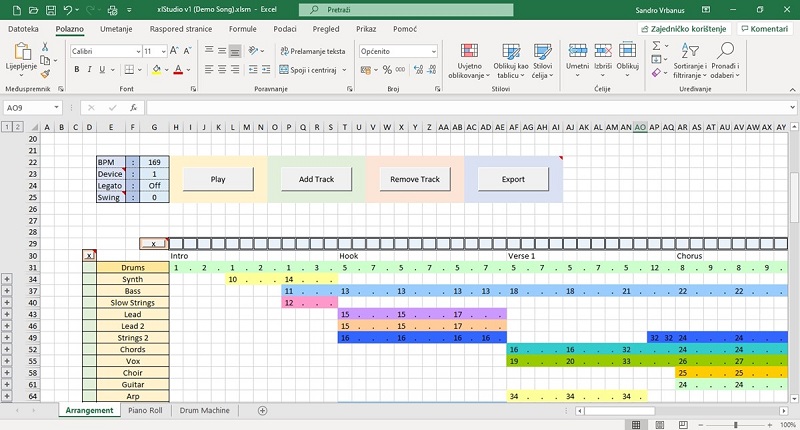This screenshot has height=430, width=800.
Task: Open the Formule ribbon tab
Action: click(243, 29)
